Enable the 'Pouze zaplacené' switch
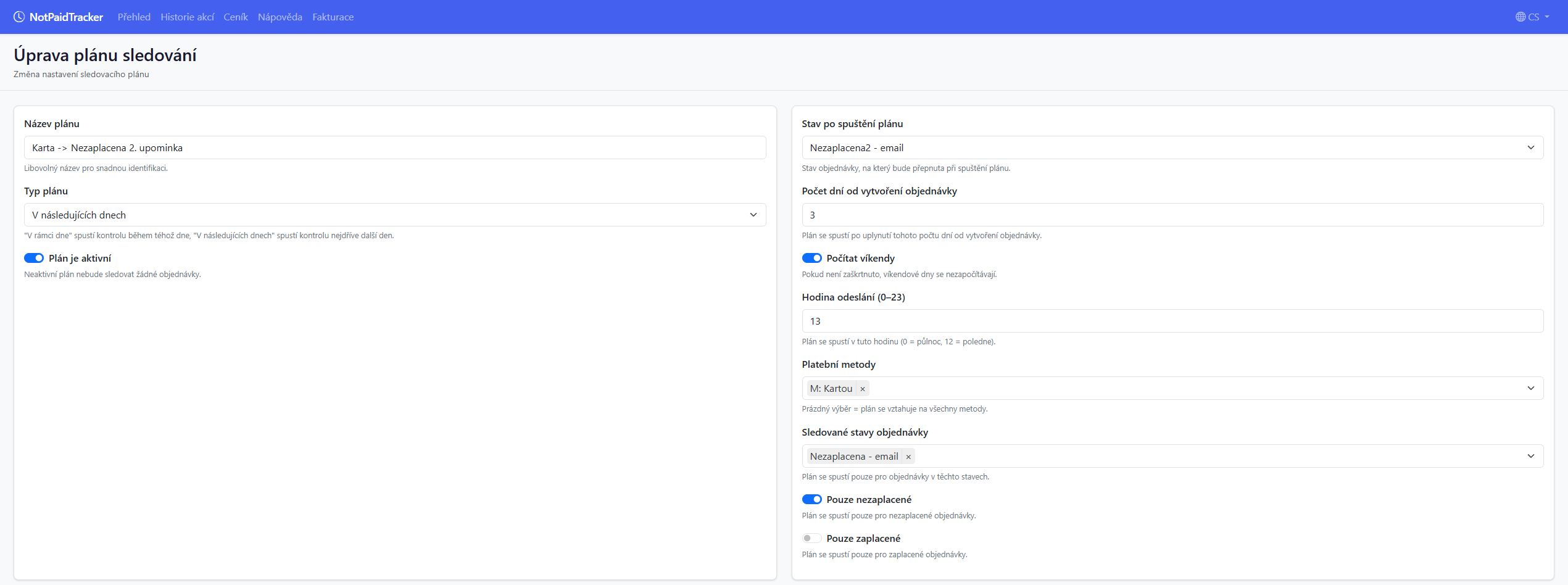1568x585 pixels. [x=811, y=538]
